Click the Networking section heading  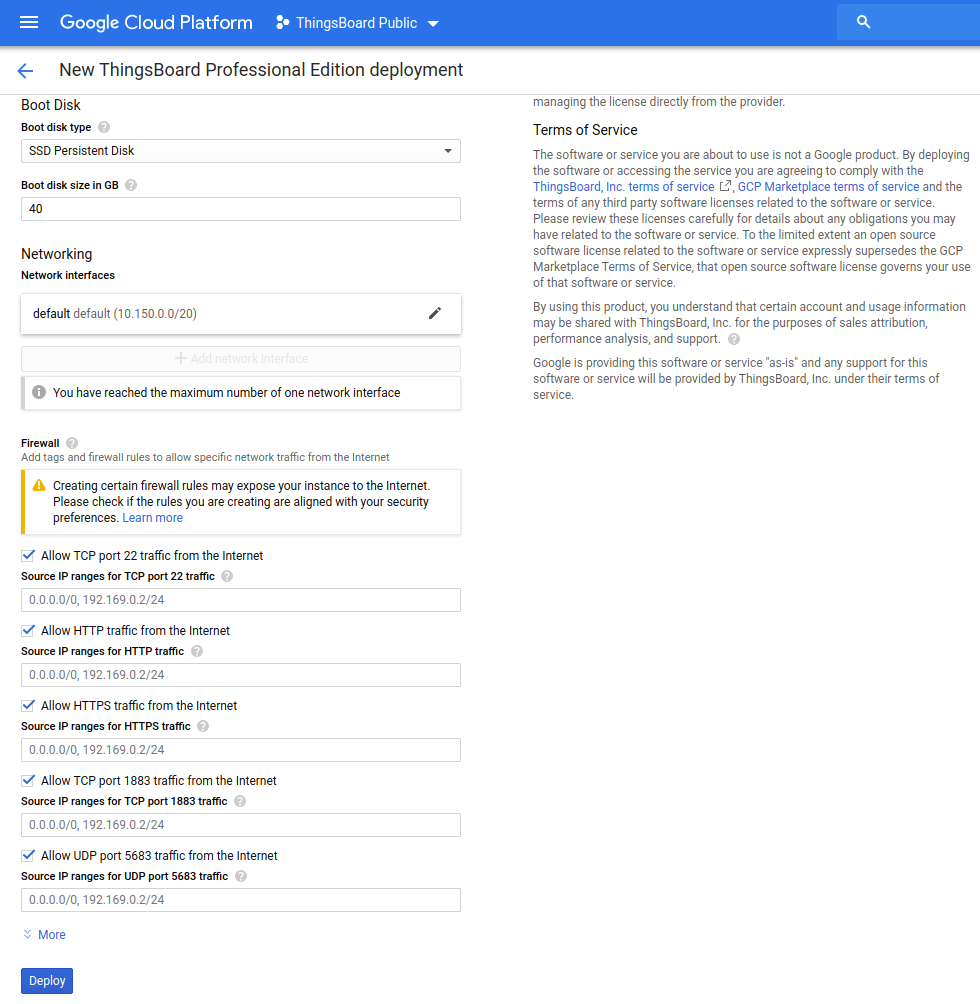pos(56,254)
